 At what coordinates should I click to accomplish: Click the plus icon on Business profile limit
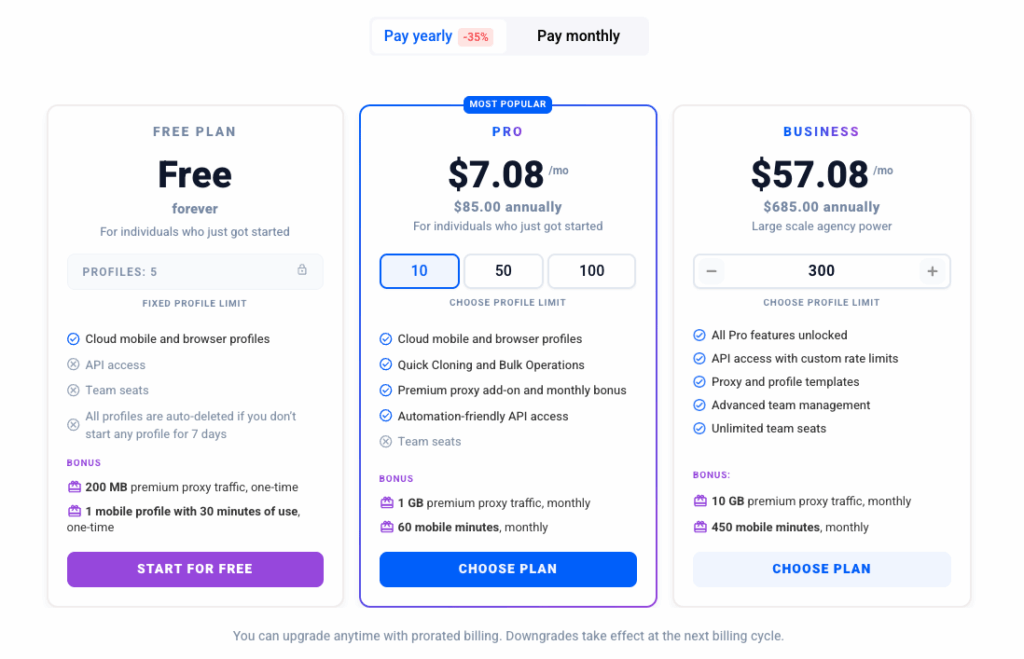[933, 270]
